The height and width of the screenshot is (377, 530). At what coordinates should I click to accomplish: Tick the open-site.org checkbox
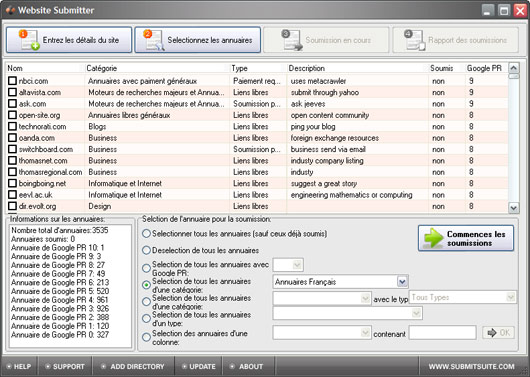13,115
